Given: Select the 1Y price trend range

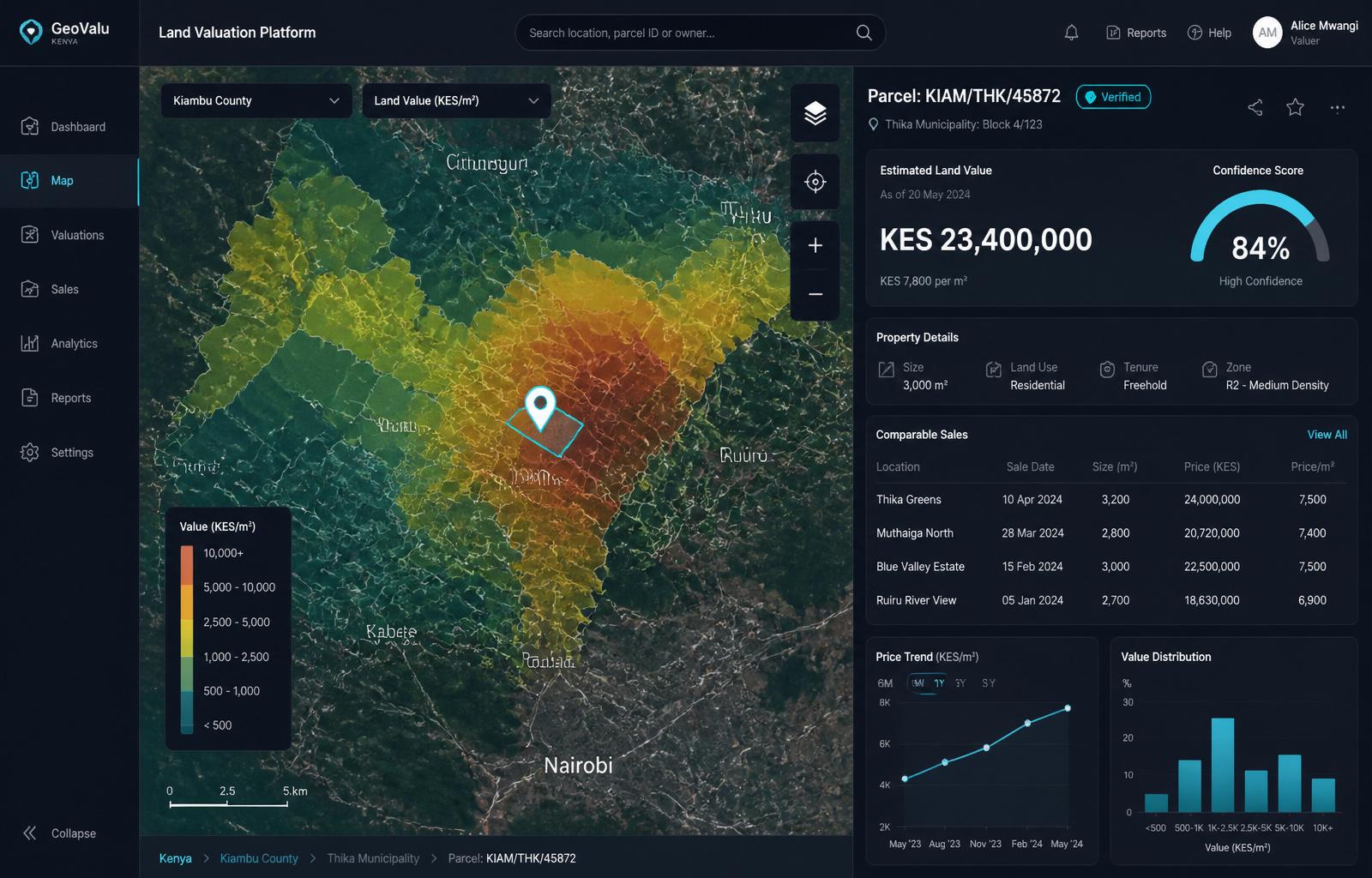Looking at the screenshot, I should (939, 683).
